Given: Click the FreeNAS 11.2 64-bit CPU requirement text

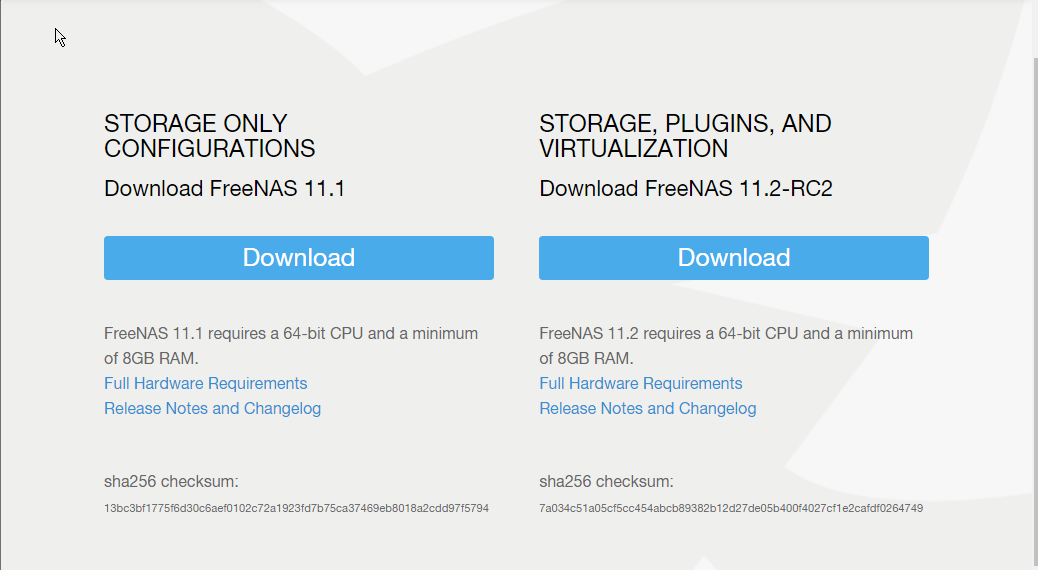Looking at the screenshot, I should pos(725,334).
